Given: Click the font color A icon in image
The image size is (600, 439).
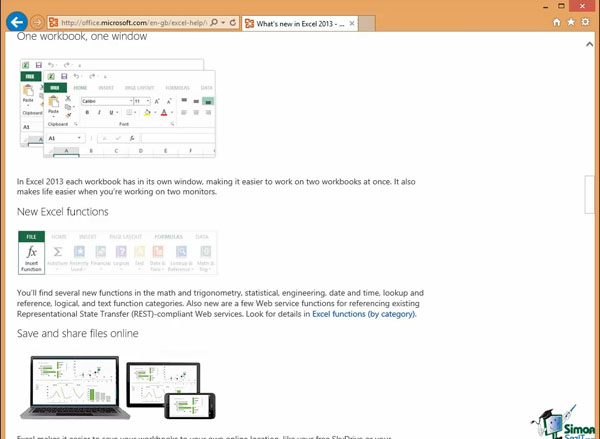Looking at the screenshot, I should click(x=164, y=112).
